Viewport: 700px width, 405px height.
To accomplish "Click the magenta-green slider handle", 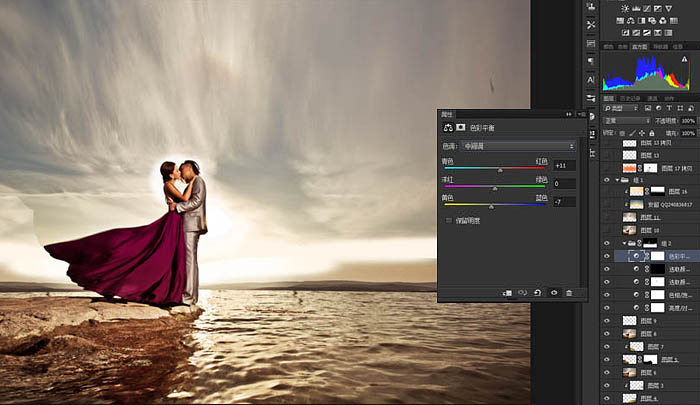I will point(495,188).
